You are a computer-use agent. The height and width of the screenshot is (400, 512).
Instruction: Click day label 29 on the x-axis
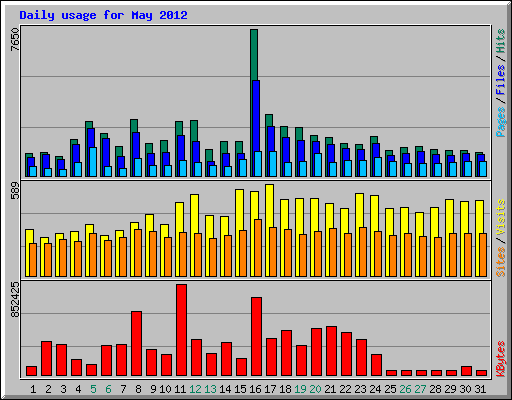tap(450, 389)
